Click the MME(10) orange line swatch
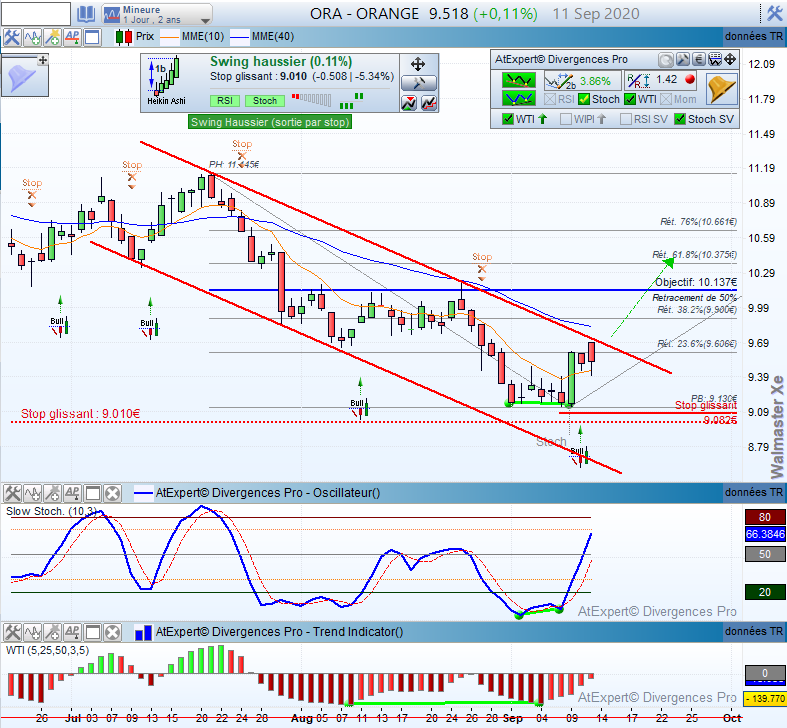This screenshot has width=787, height=728. (x=169, y=37)
